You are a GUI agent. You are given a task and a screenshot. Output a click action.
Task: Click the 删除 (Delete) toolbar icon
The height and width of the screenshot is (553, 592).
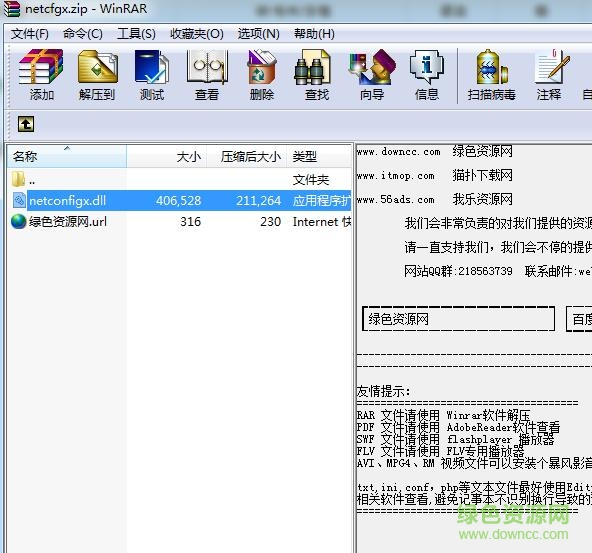coord(262,75)
